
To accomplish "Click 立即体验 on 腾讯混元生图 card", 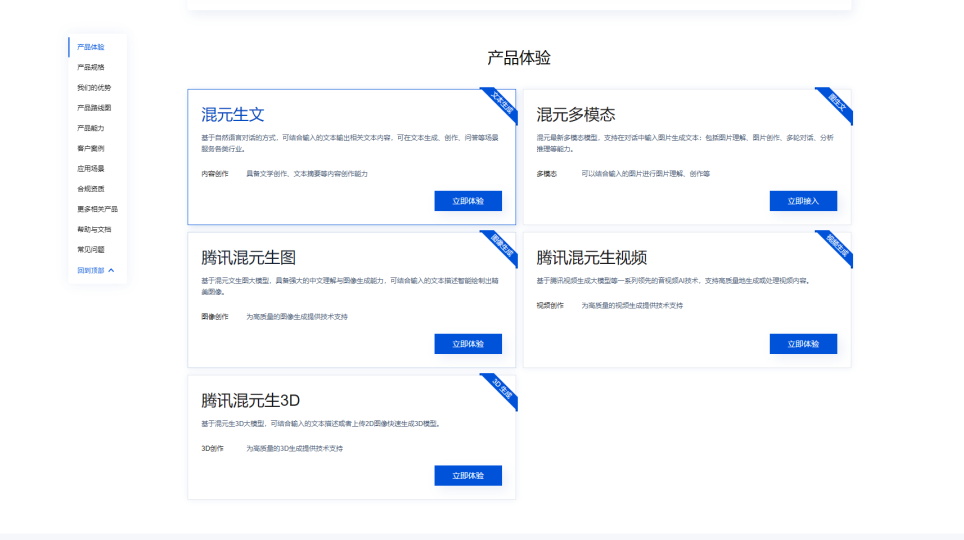I will click(x=468, y=344).
